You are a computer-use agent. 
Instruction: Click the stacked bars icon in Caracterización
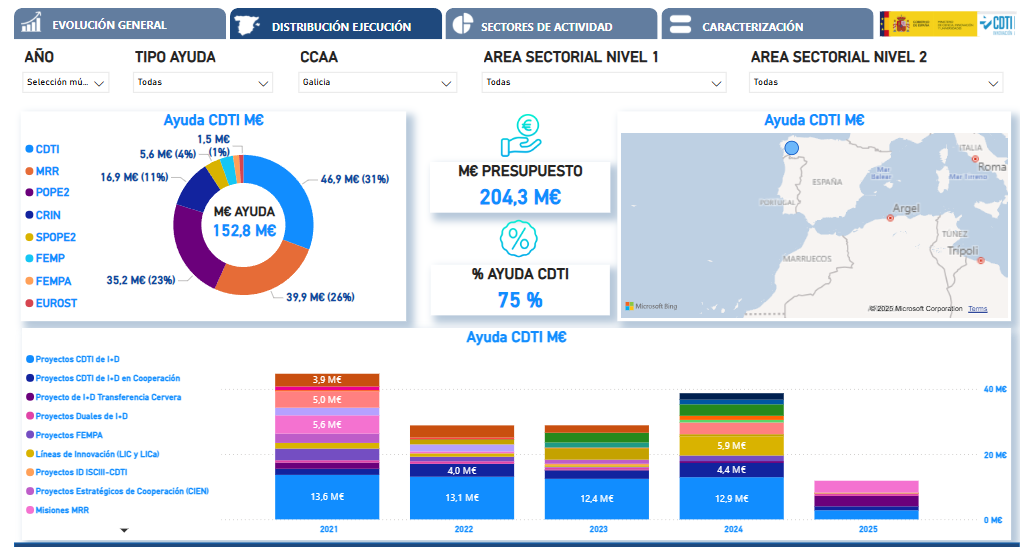(x=680, y=24)
